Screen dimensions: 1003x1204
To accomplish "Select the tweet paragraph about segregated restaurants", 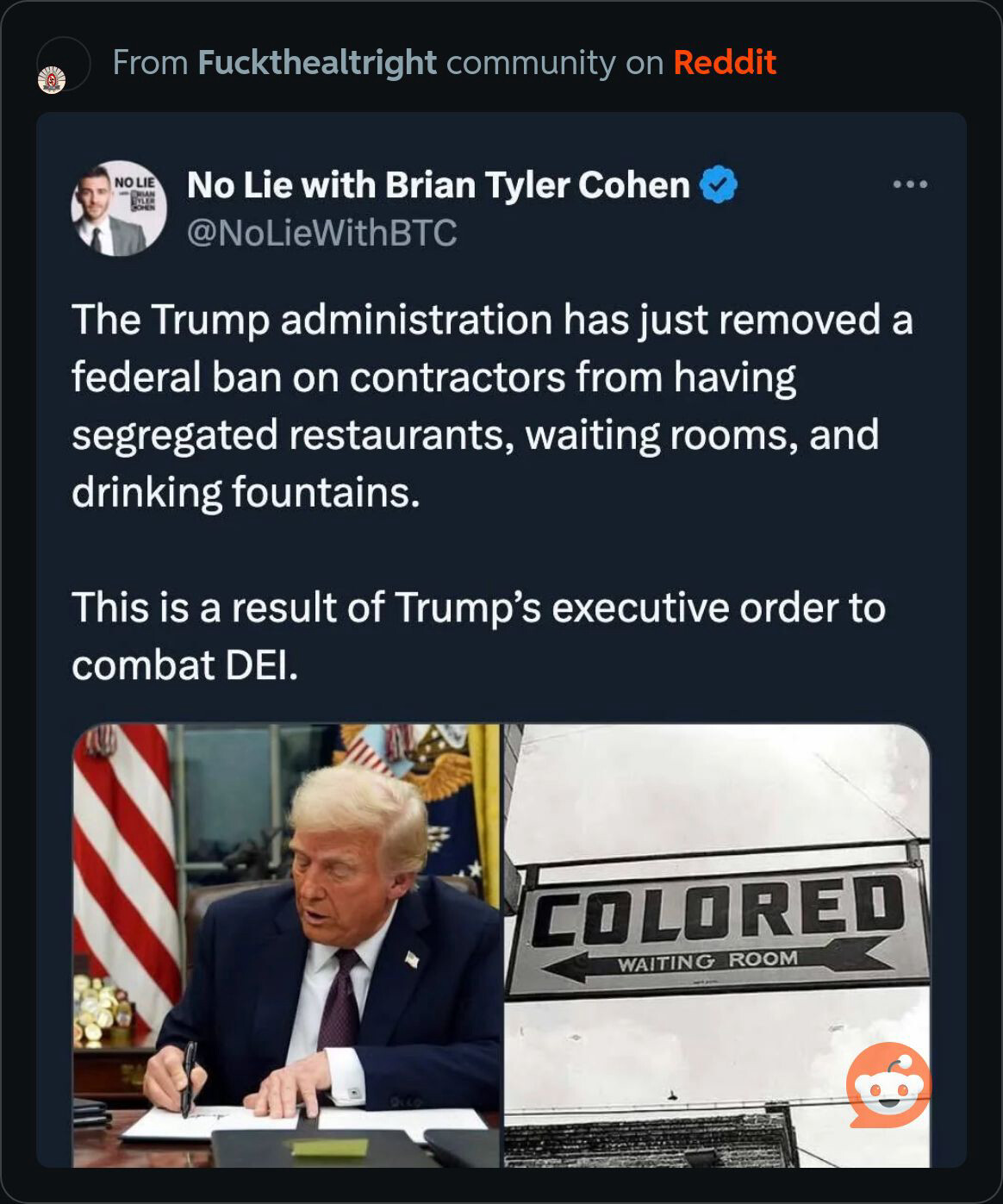I will pos(492,405).
